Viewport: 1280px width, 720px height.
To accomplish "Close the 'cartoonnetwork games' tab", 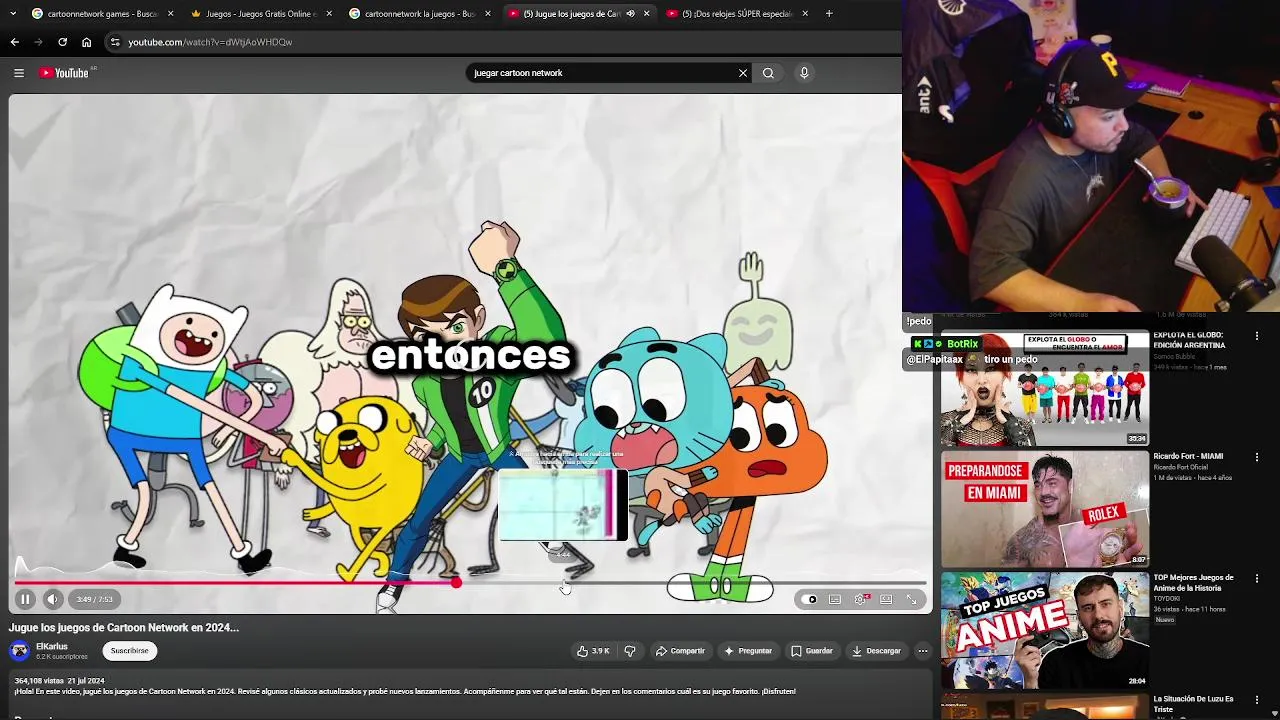I will (170, 14).
